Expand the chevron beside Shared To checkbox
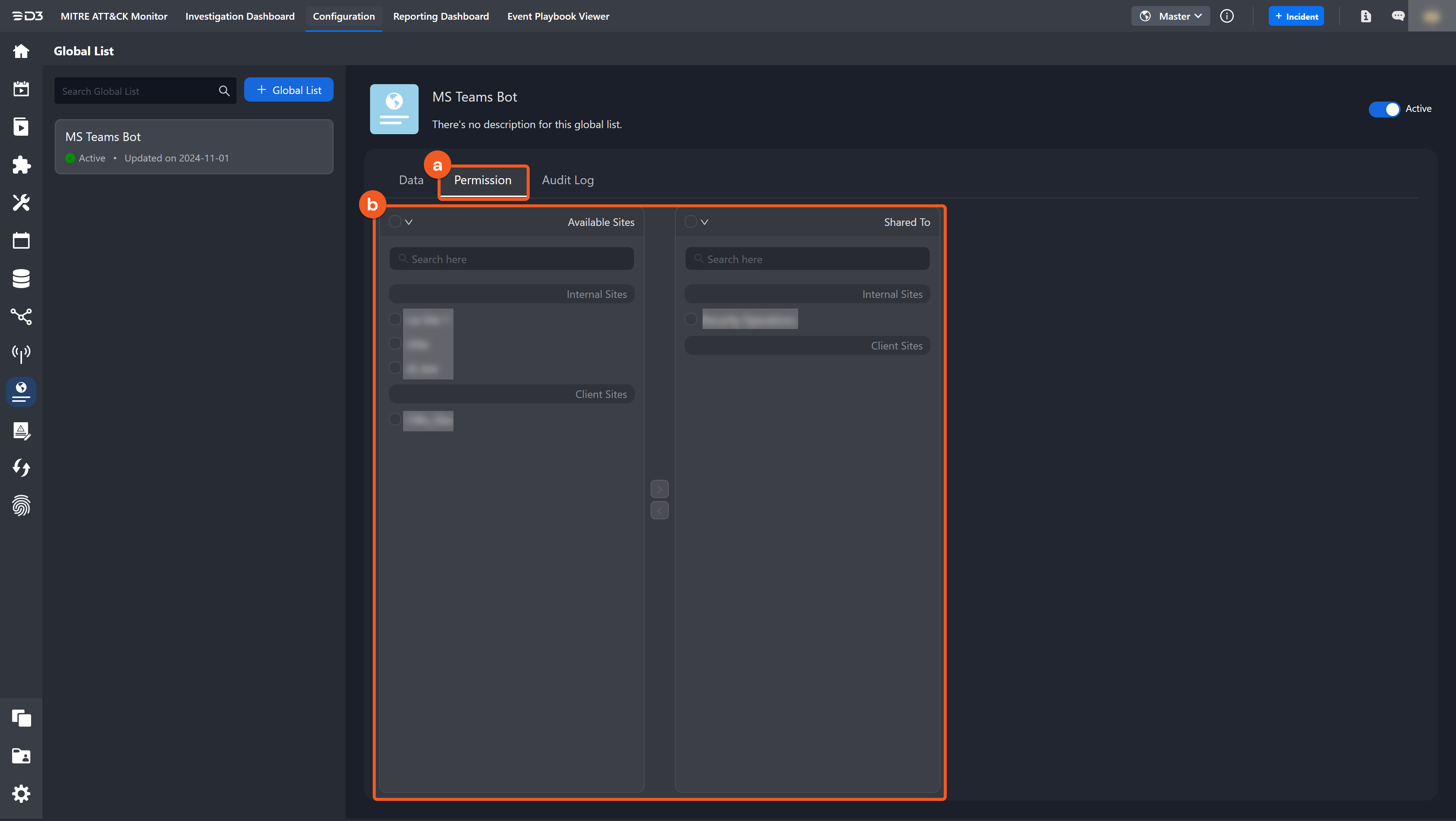This screenshot has height=821, width=1456. (x=705, y=222)
